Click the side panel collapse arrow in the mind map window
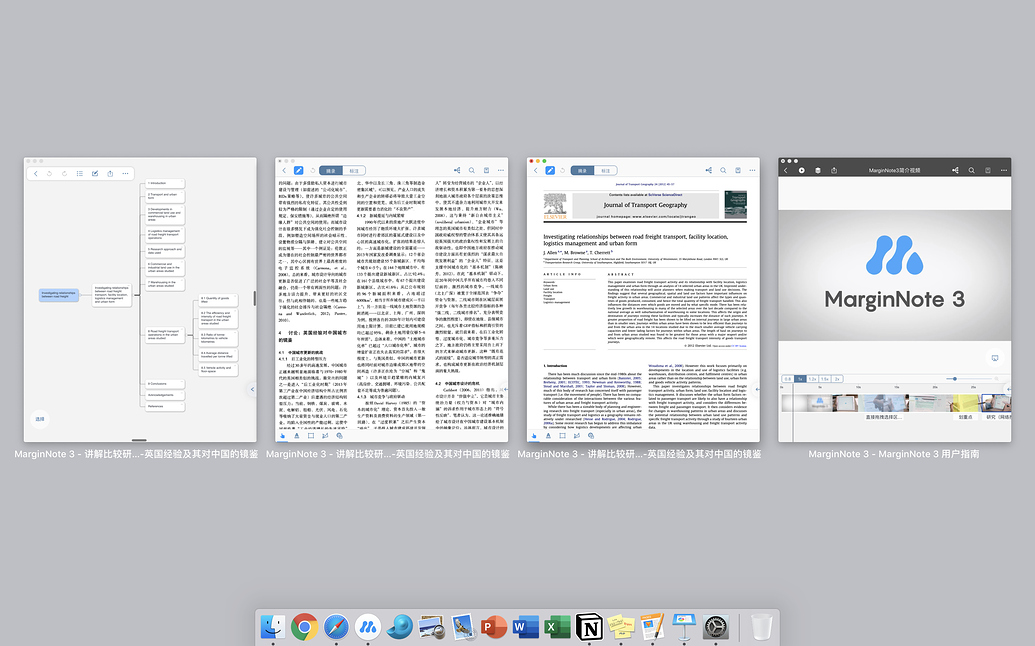The image size is (1035, 646). [252, 389]
